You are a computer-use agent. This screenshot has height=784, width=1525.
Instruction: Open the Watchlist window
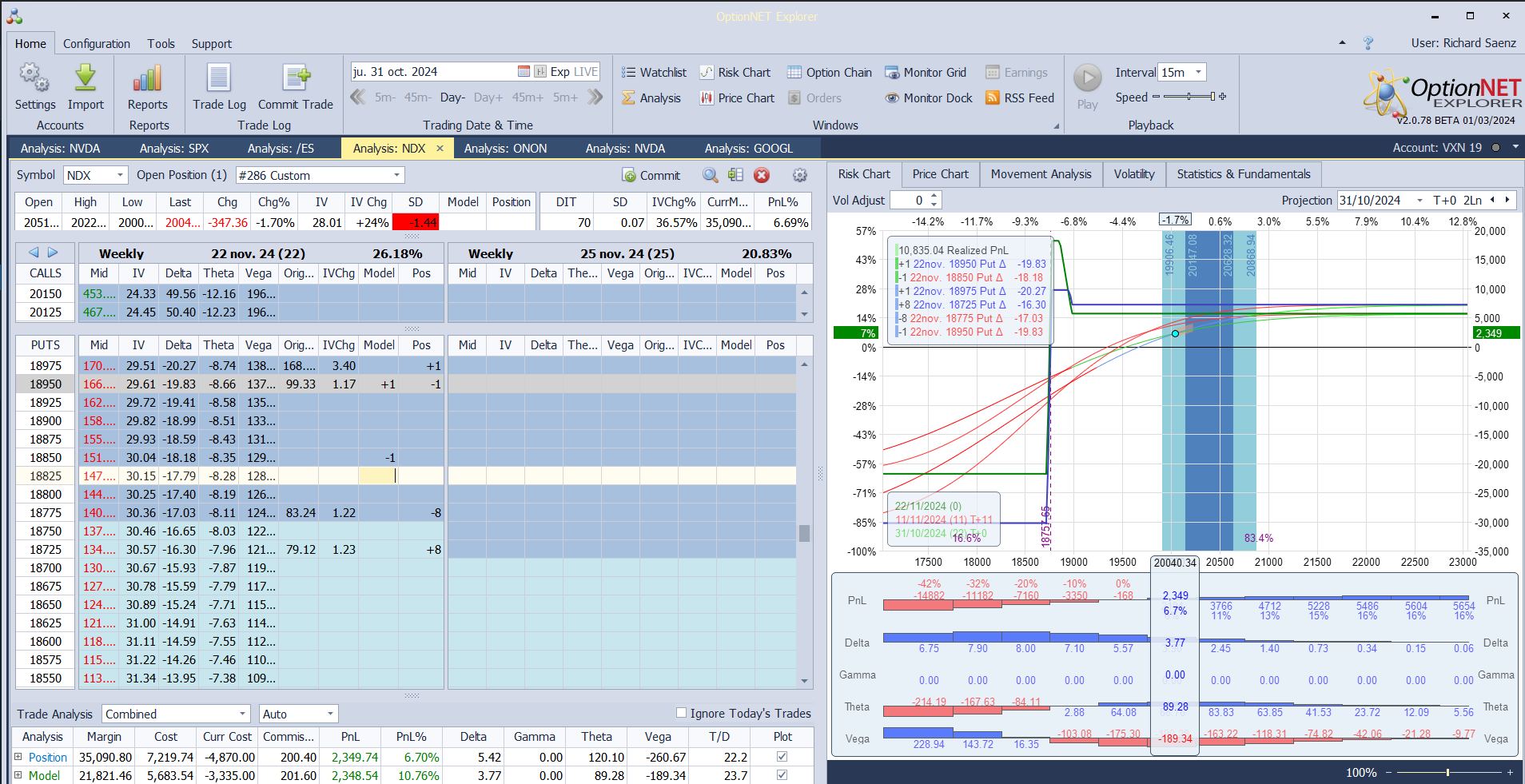point(654,73)
